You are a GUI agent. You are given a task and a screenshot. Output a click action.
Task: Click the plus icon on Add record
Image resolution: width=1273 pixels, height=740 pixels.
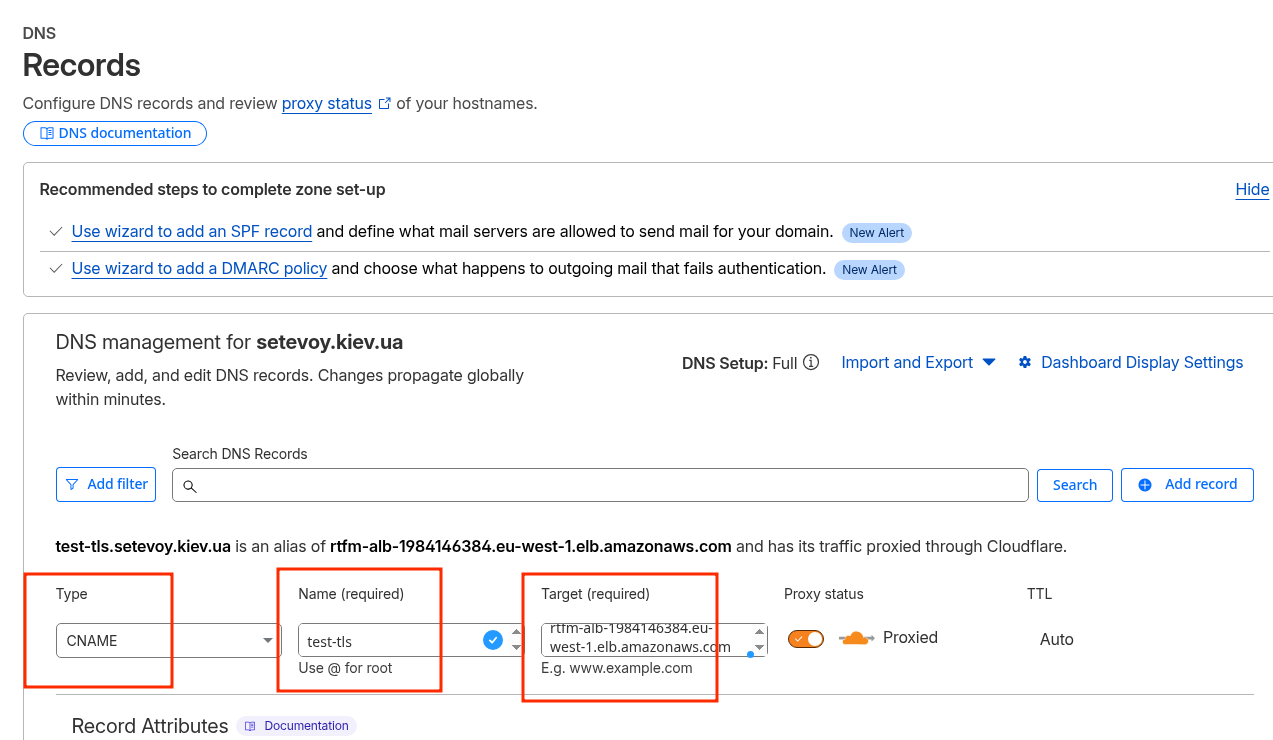point(1145,484)
